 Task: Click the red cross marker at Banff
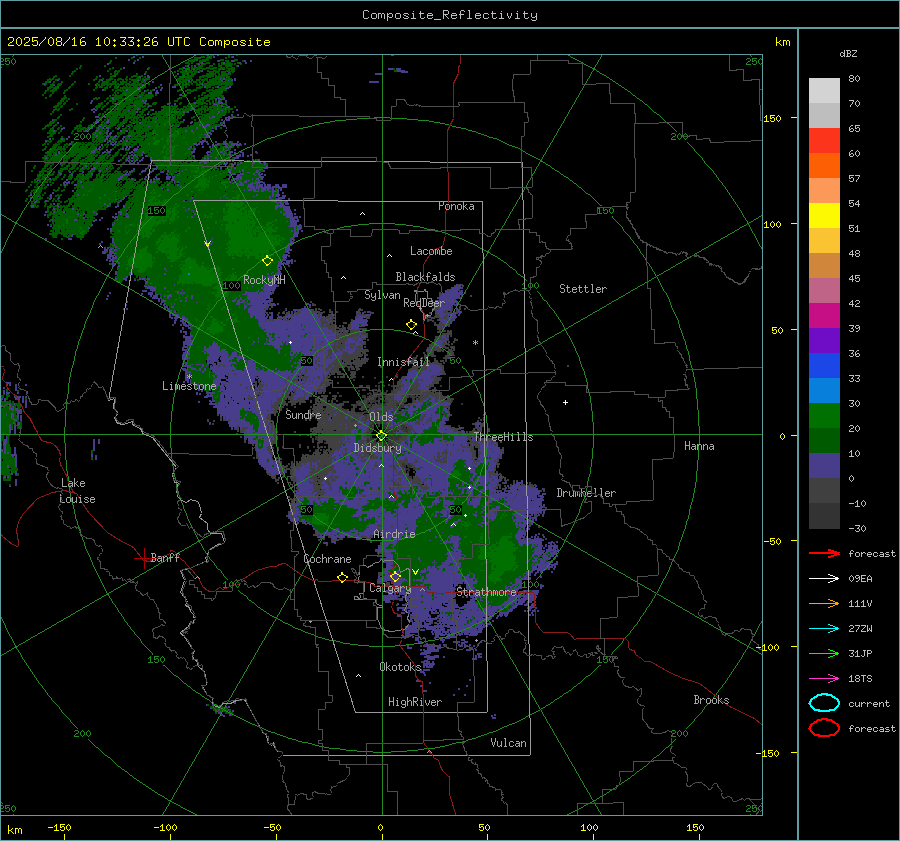[143, 558]
